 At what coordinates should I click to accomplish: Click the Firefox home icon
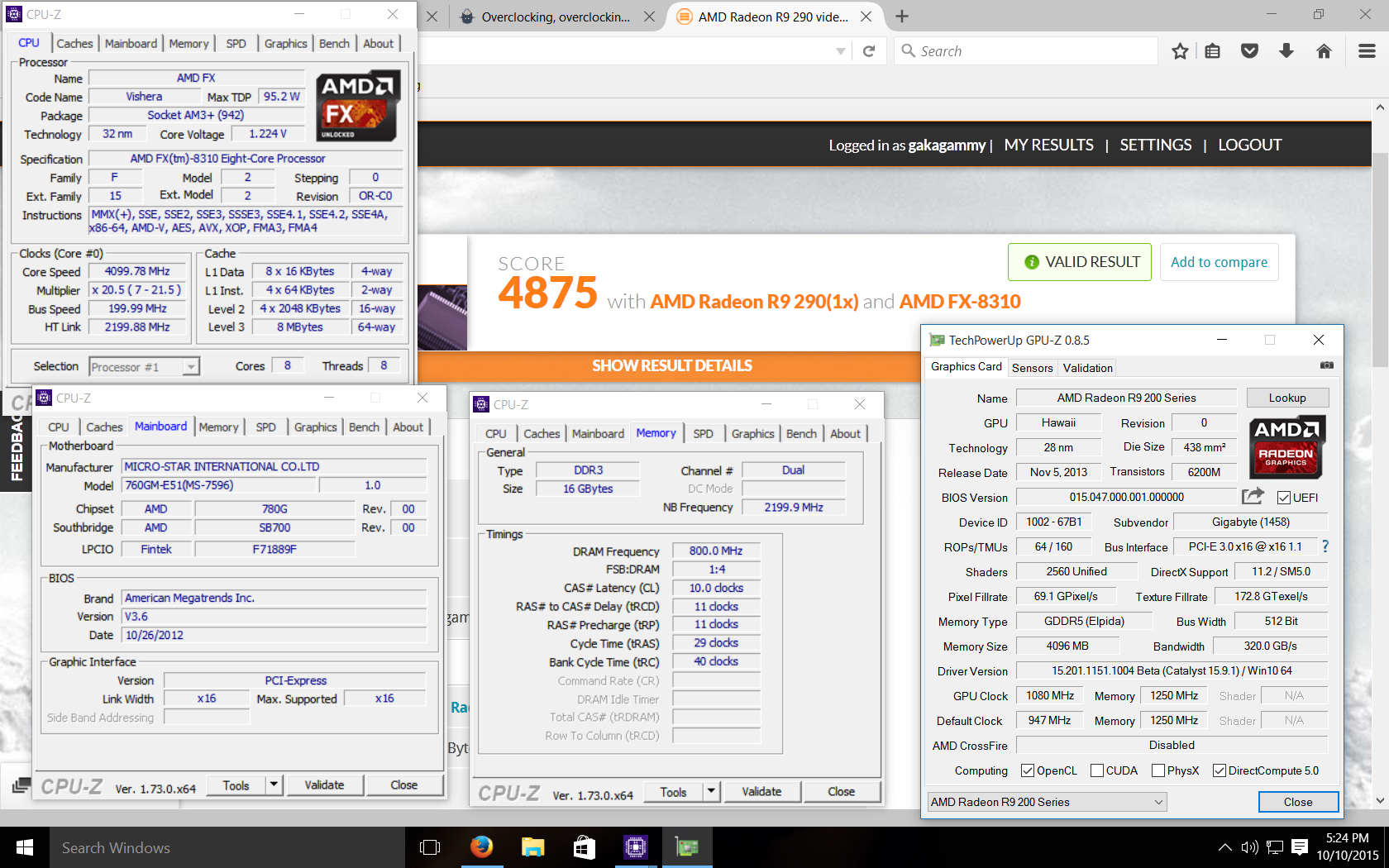click(1324, 51)
